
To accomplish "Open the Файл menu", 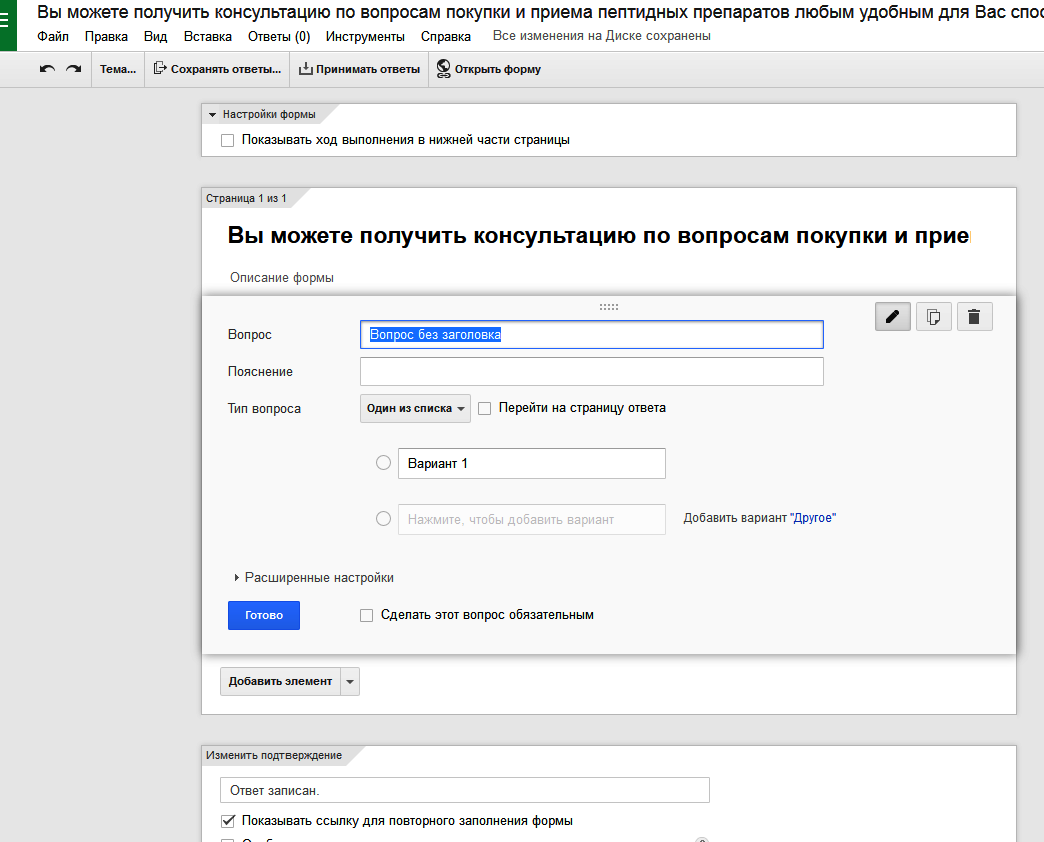I will click(x=53, y=37).
